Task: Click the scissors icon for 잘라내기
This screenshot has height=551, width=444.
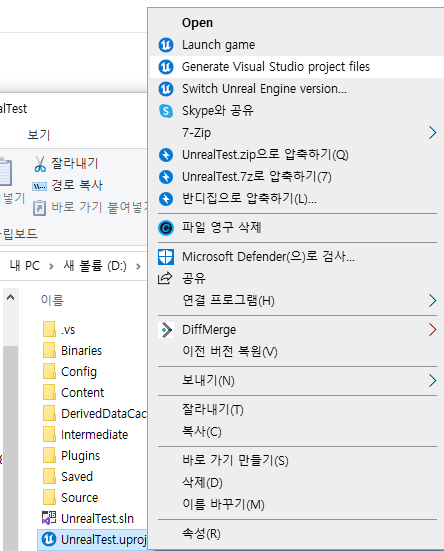Action: 40,164
